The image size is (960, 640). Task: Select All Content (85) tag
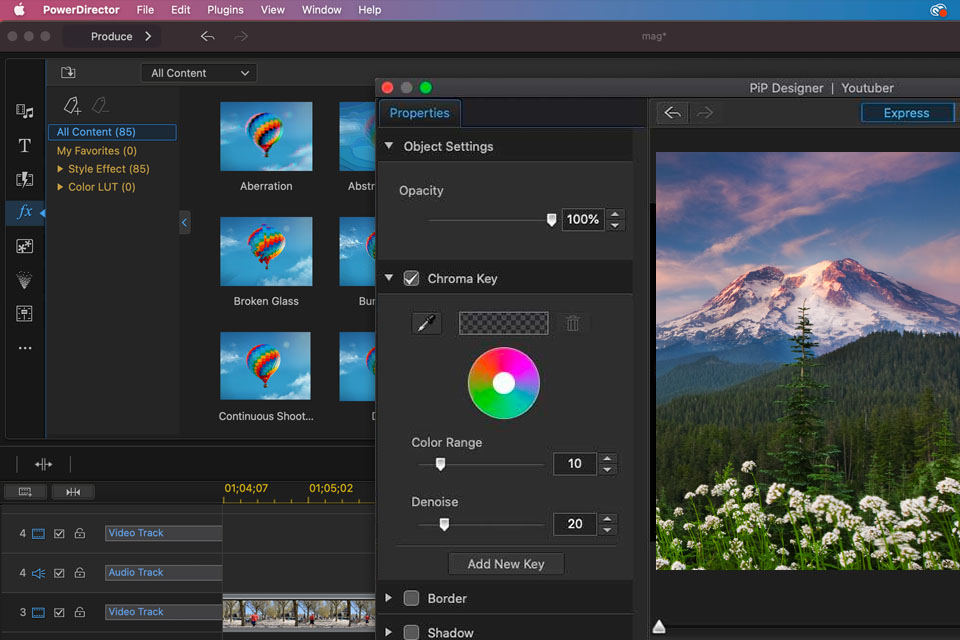(x=113, y=132)
